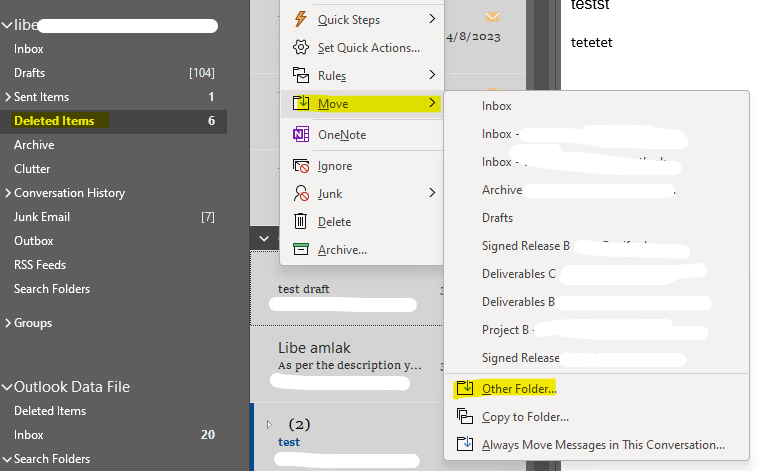Open the Junk submenu

click(x=362, y=194)
